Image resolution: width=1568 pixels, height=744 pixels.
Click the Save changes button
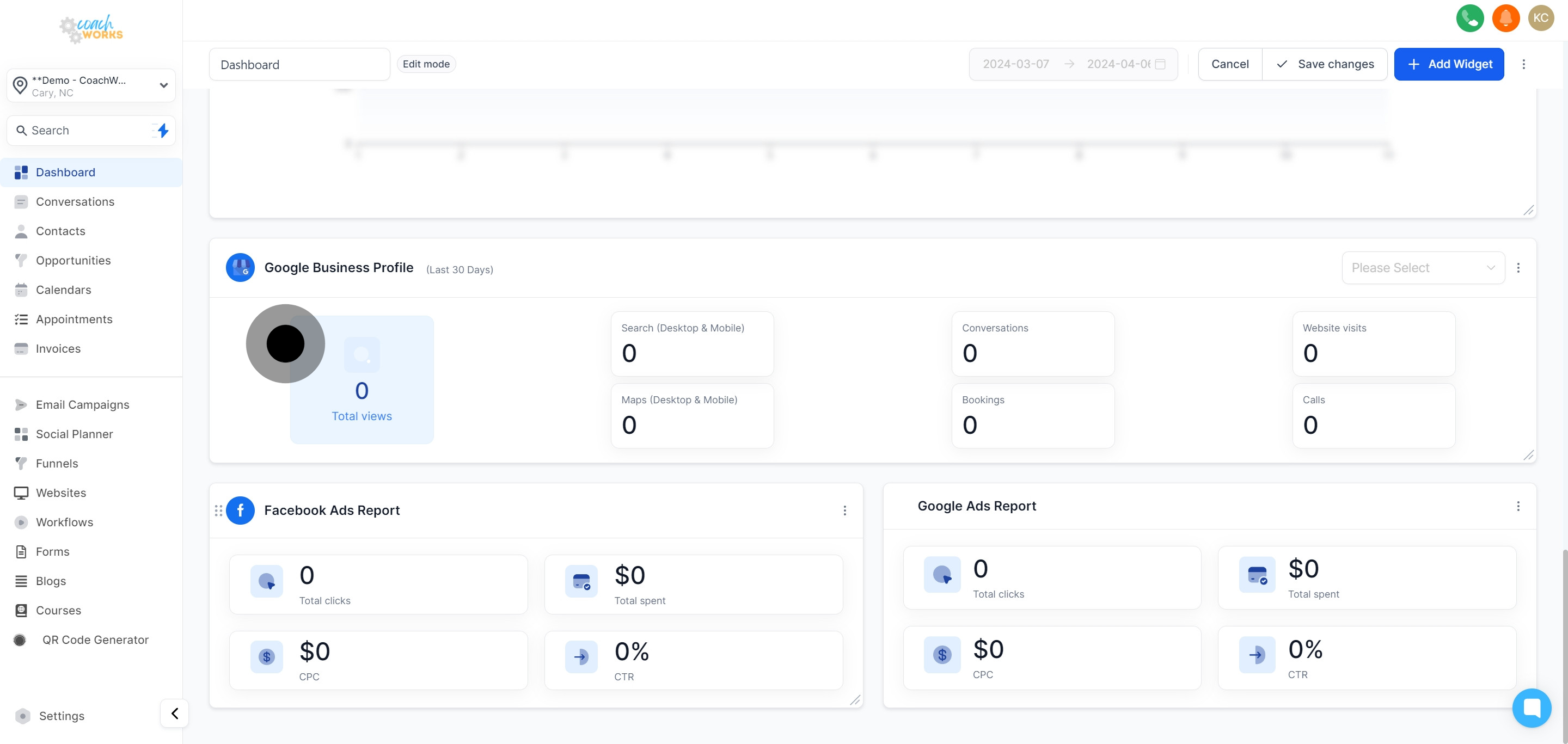pos(1325,64)
